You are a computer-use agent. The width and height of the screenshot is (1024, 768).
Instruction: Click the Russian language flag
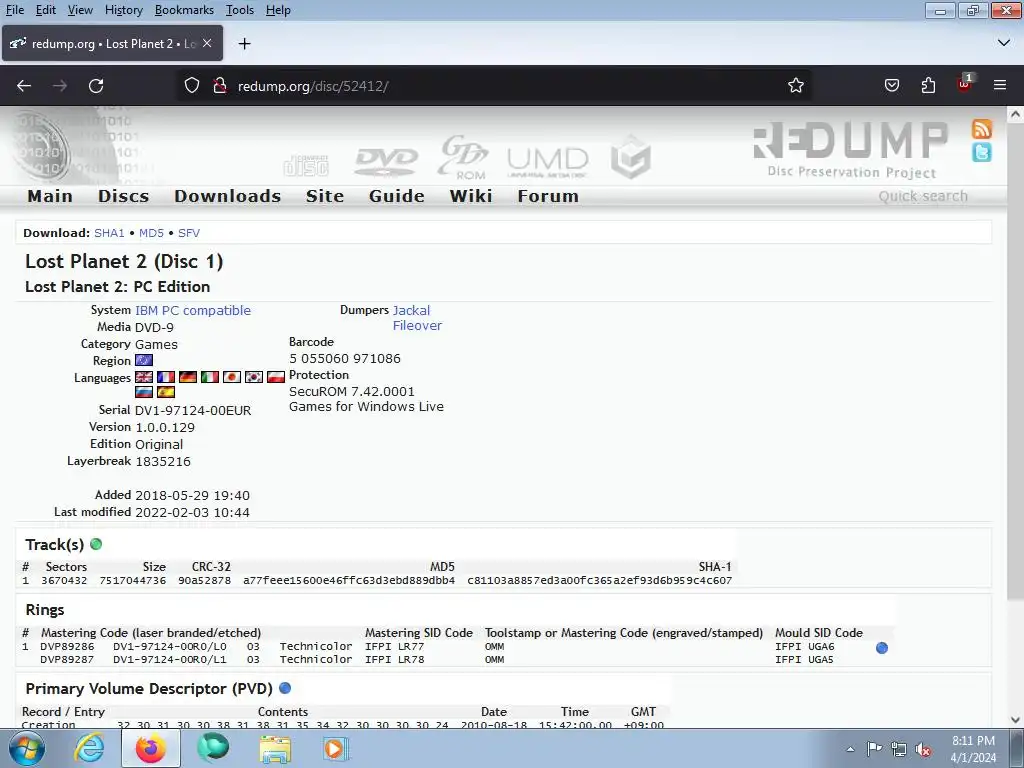[x=144, y=392]
